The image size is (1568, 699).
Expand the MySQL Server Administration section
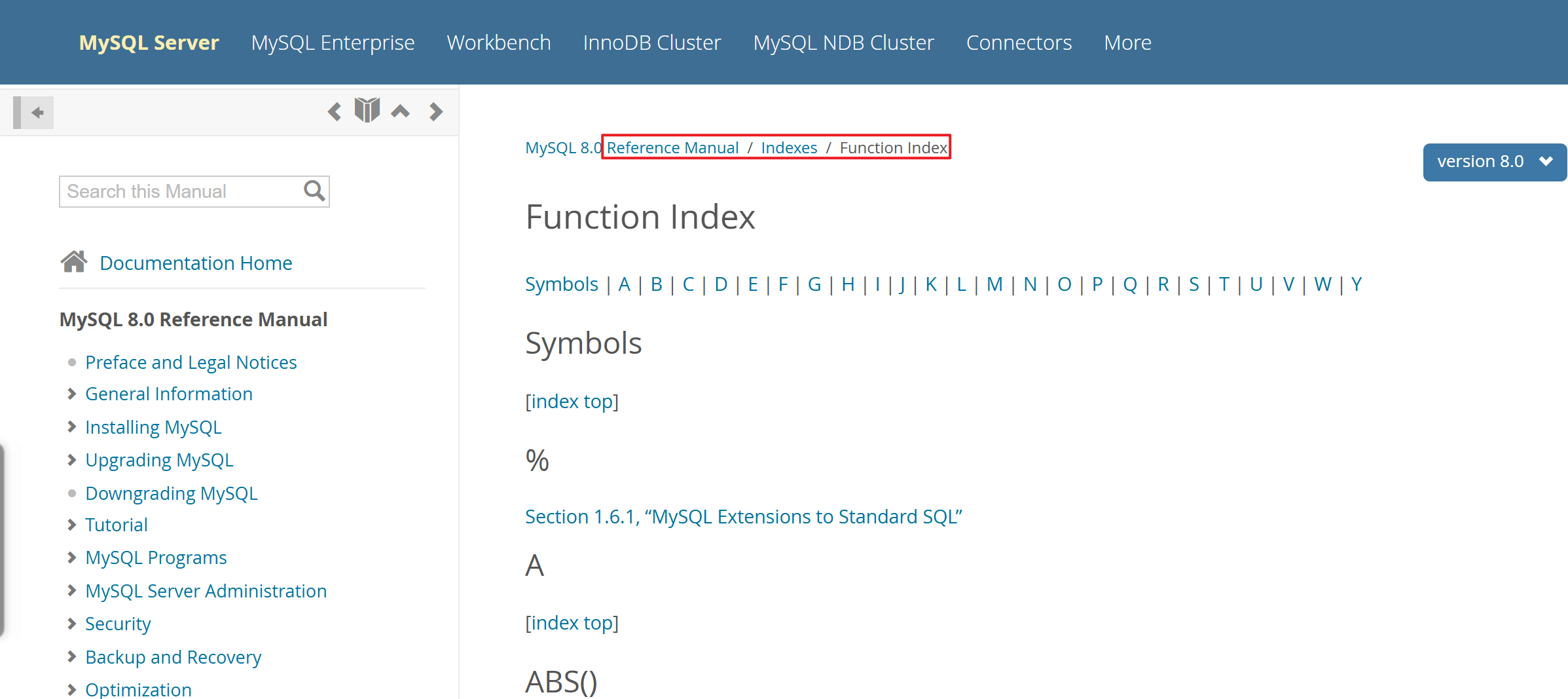tap(72, 591)
